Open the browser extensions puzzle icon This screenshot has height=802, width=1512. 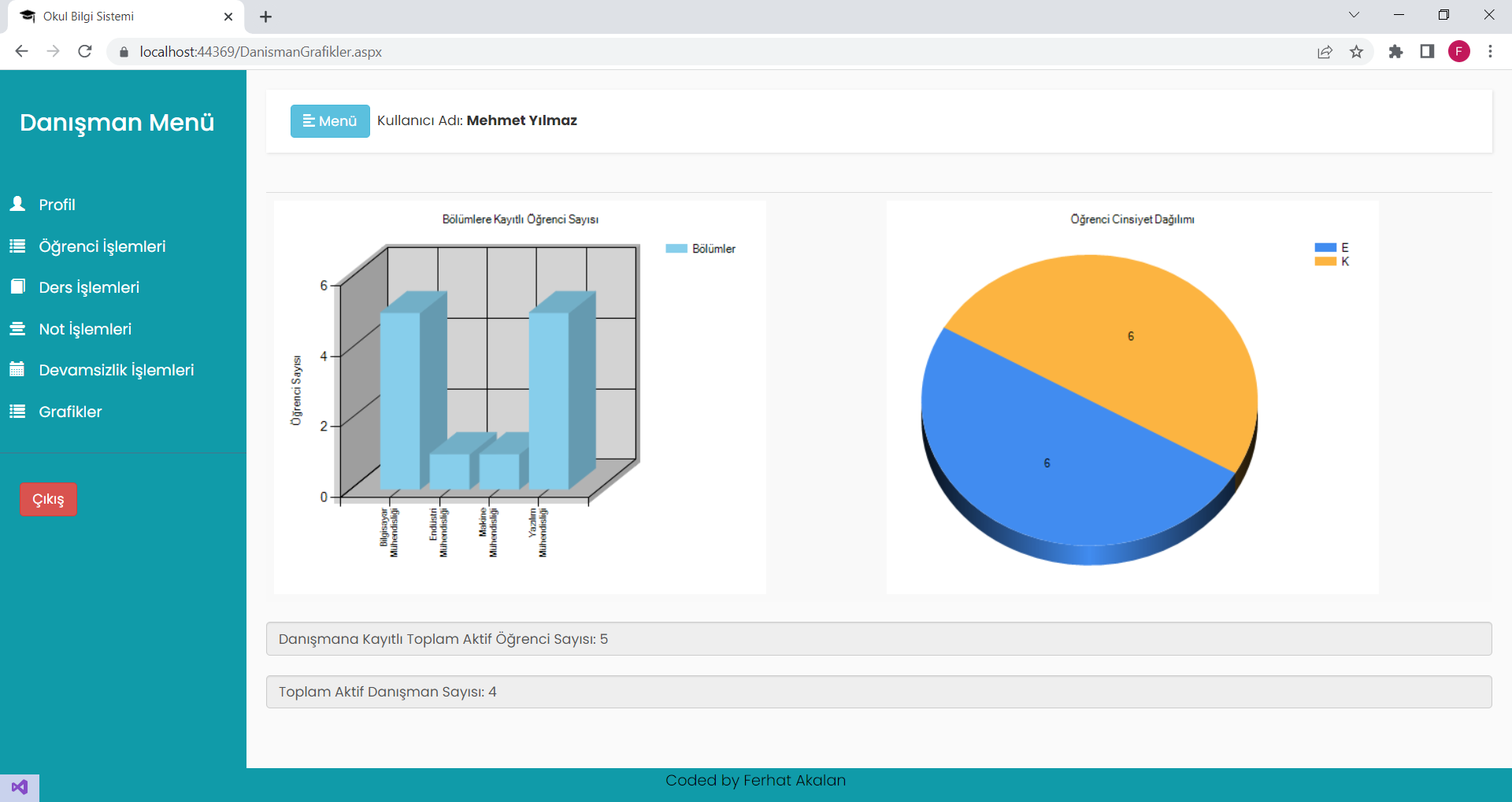(1396, 51)
